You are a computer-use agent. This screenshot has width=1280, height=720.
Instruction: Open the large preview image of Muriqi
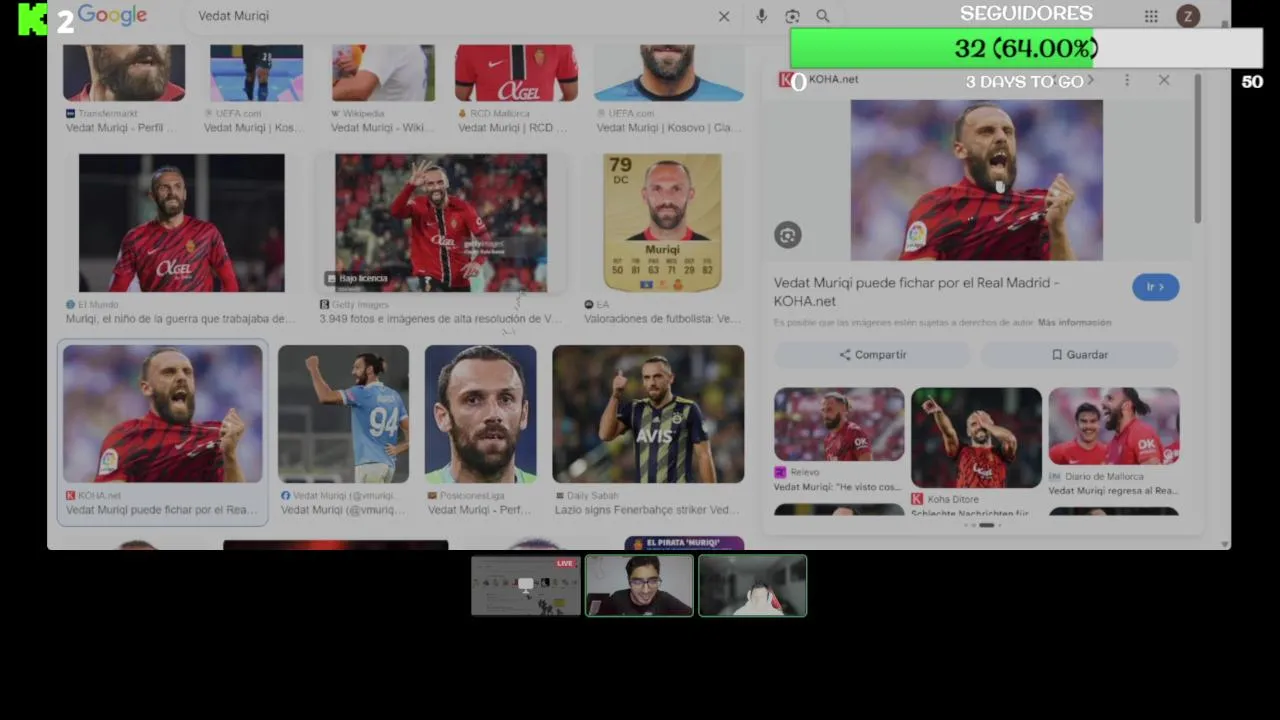point(977,180)
